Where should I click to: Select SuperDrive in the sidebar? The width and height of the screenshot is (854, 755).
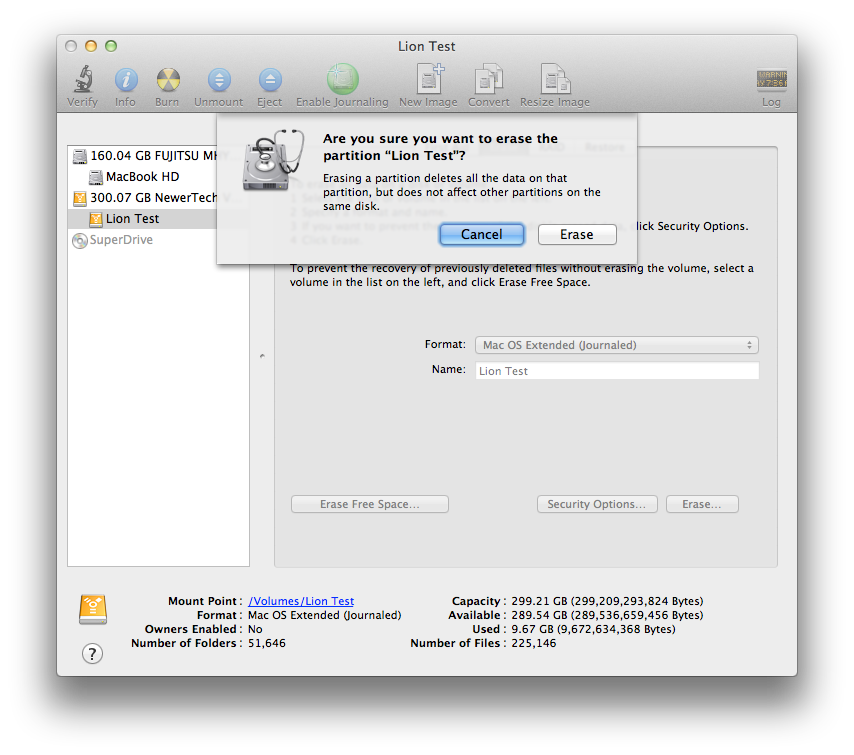click(158, 240)
